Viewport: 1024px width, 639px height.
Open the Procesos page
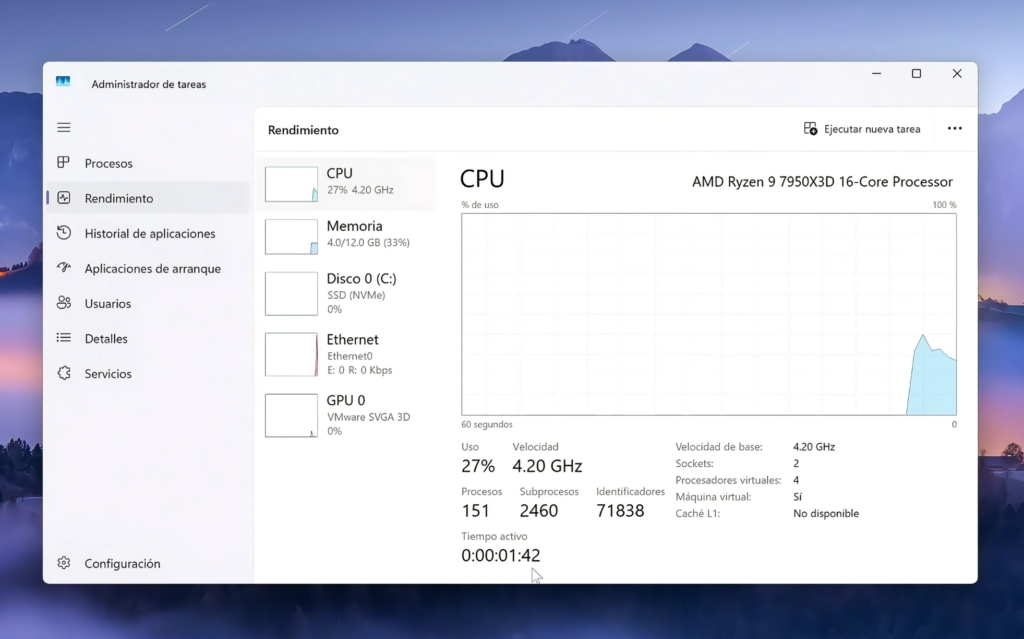148,163
